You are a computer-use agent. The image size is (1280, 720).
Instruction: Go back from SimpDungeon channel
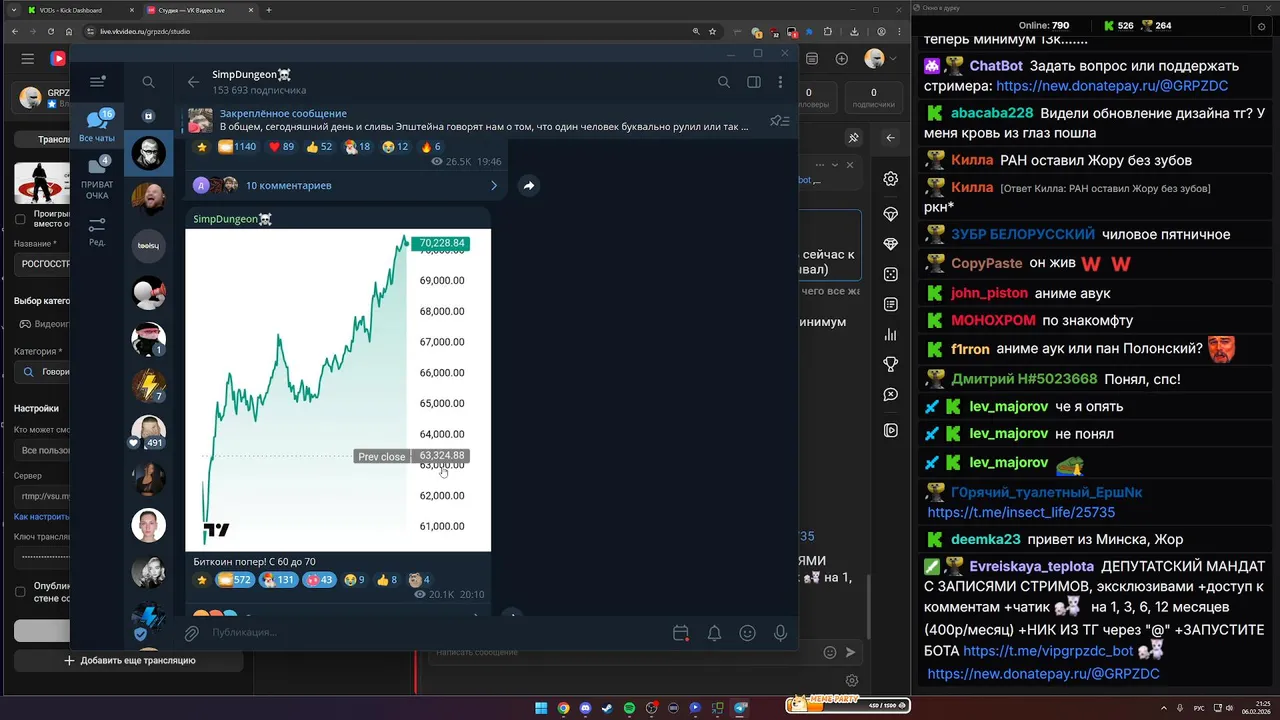point(193,82)
